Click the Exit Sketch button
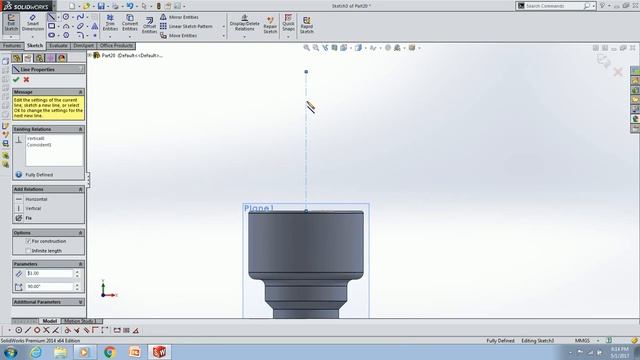640x360 pixels. click(x=11, y=23)
